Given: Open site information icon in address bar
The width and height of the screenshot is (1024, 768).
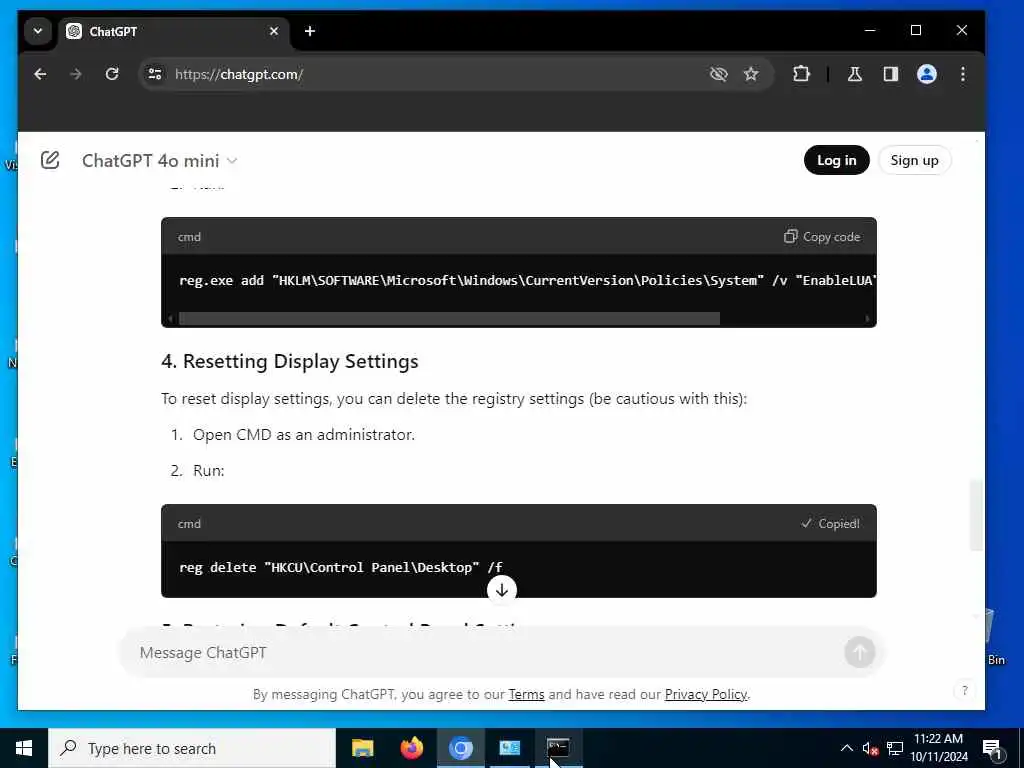Looking at the screenshot, I should tap(155, 74).
